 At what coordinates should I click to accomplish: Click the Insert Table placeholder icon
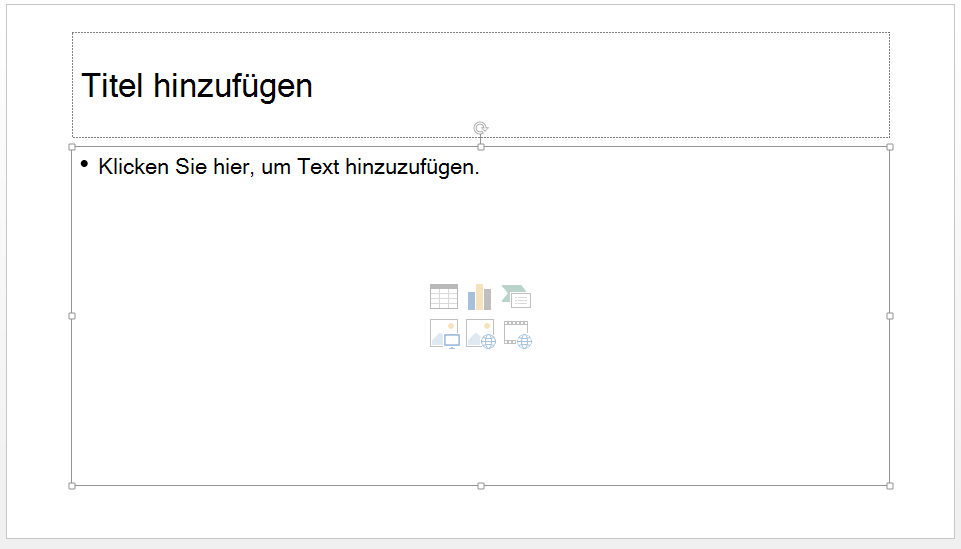click(444, 297)
